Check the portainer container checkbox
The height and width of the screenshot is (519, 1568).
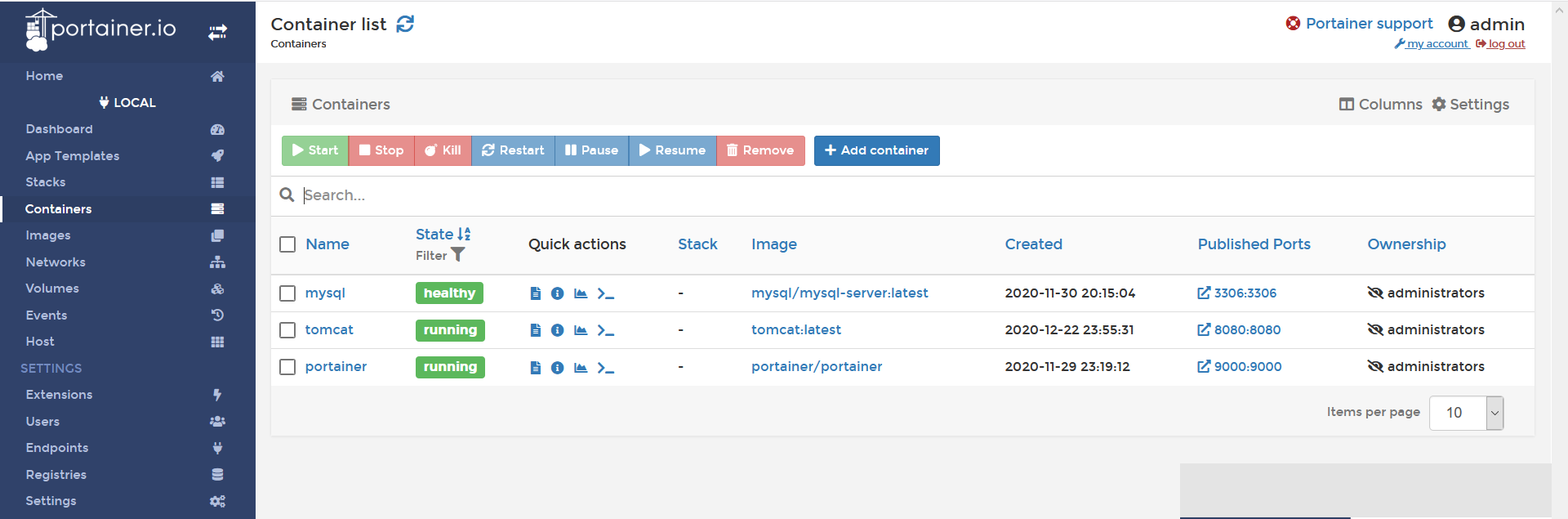pos(287,367)
